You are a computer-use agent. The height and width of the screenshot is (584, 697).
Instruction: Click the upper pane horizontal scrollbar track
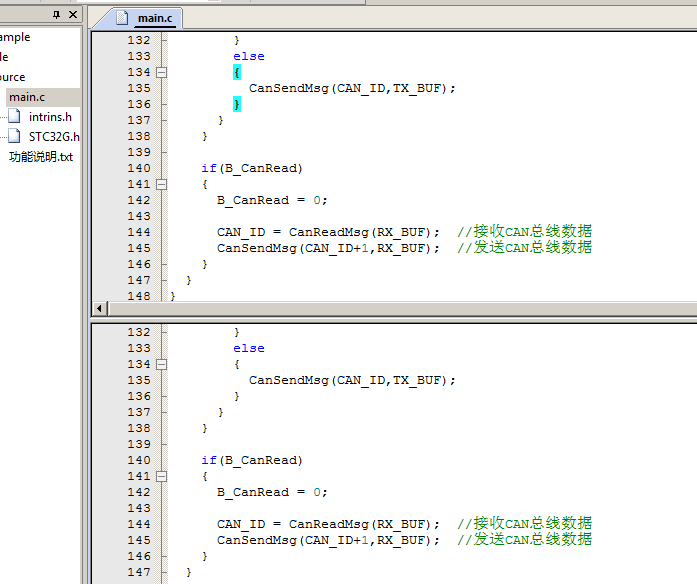point(402,308)
